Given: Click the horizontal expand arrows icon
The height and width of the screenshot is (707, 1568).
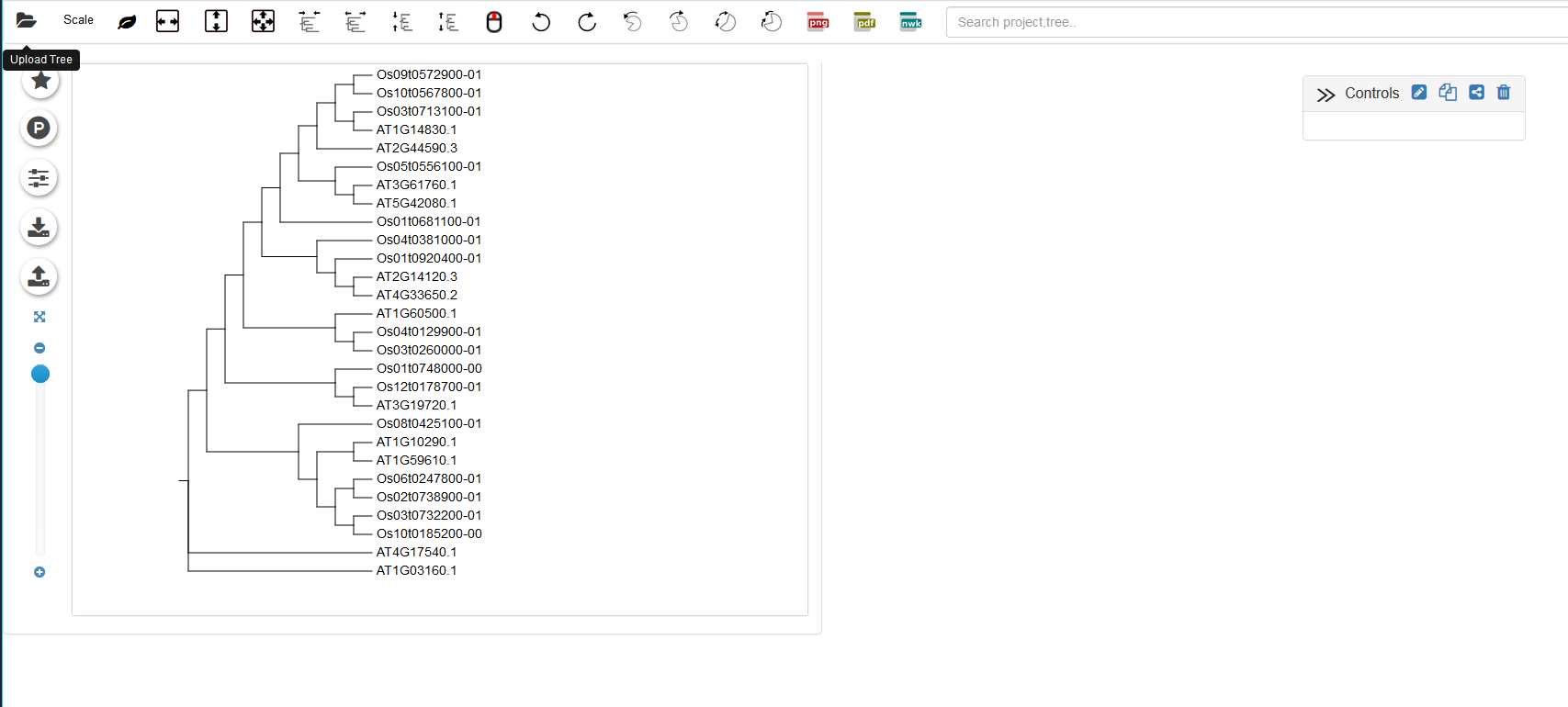Looking at the screenshot, I should click(168, 22).
